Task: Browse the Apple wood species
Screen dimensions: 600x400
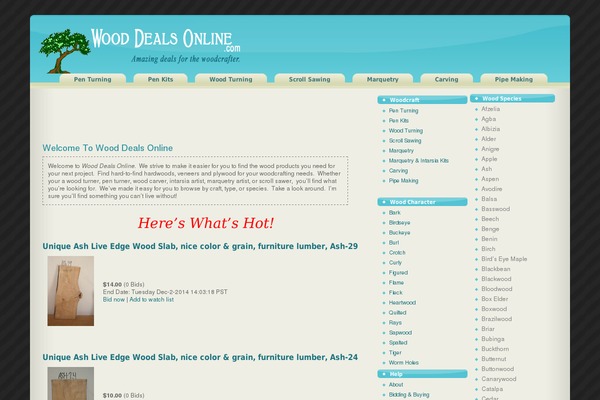Action: [x=489, y=159]
